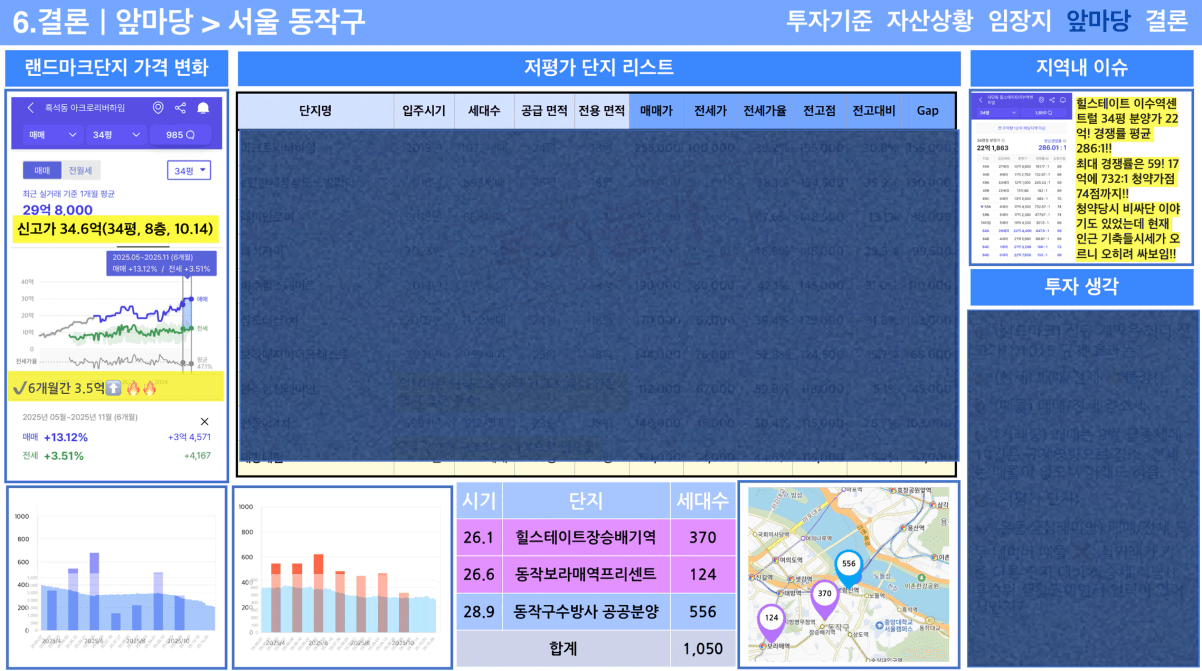Select the 370 purple map pin
The width and height of the screenshot is (1202, 671).
pos(824,595)
